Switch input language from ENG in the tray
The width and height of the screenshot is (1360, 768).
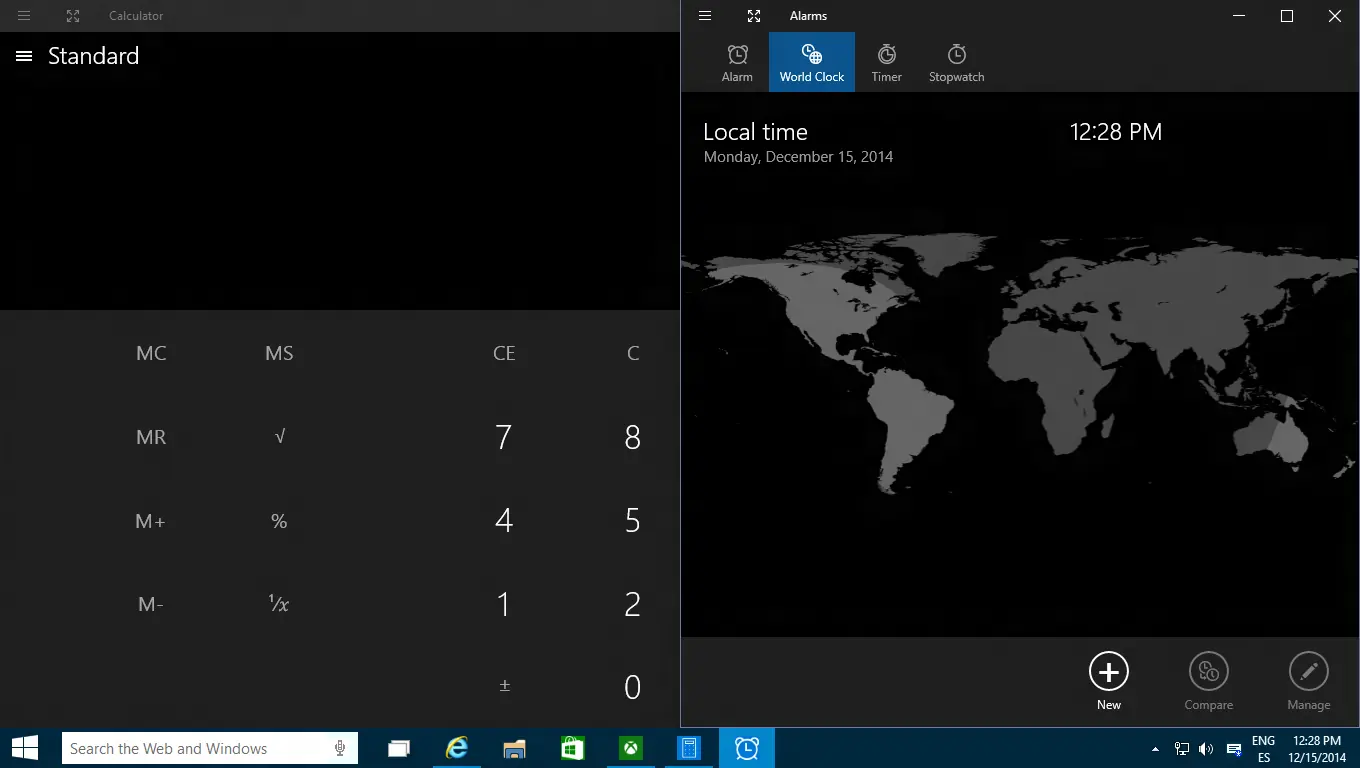click(x=1262, y=747)
